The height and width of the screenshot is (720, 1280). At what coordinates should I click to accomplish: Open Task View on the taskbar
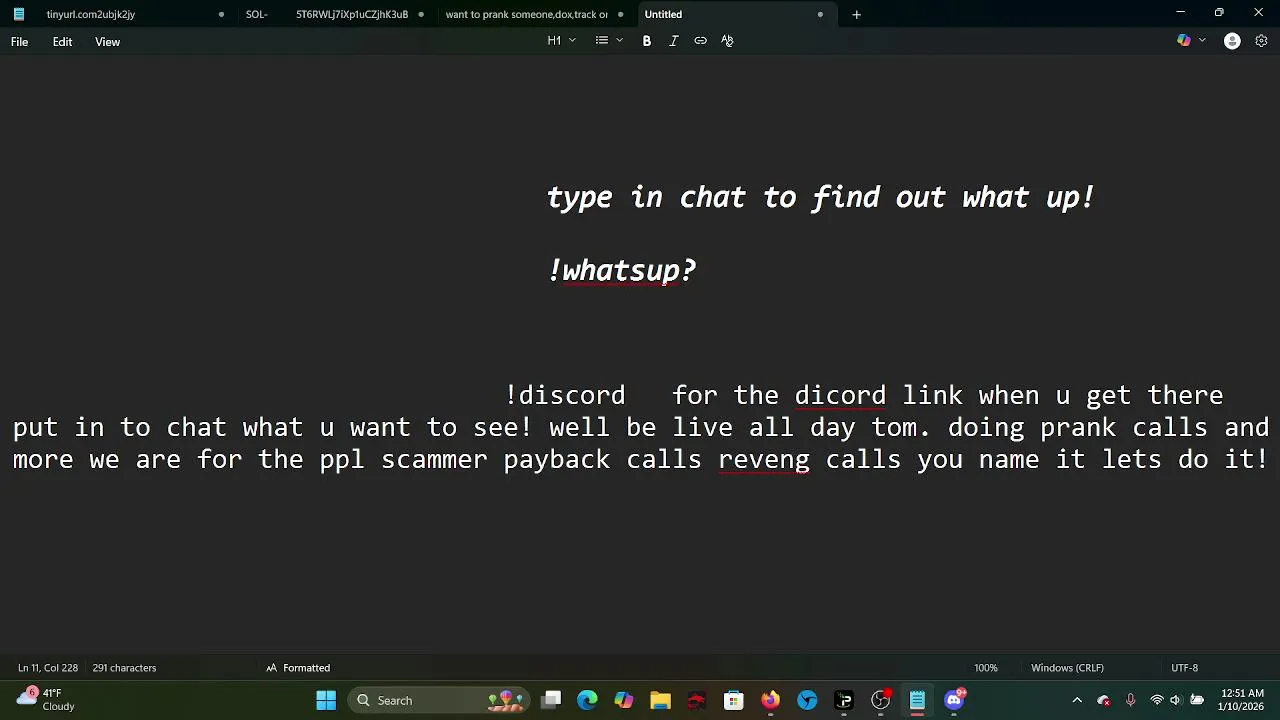(551, 700)
